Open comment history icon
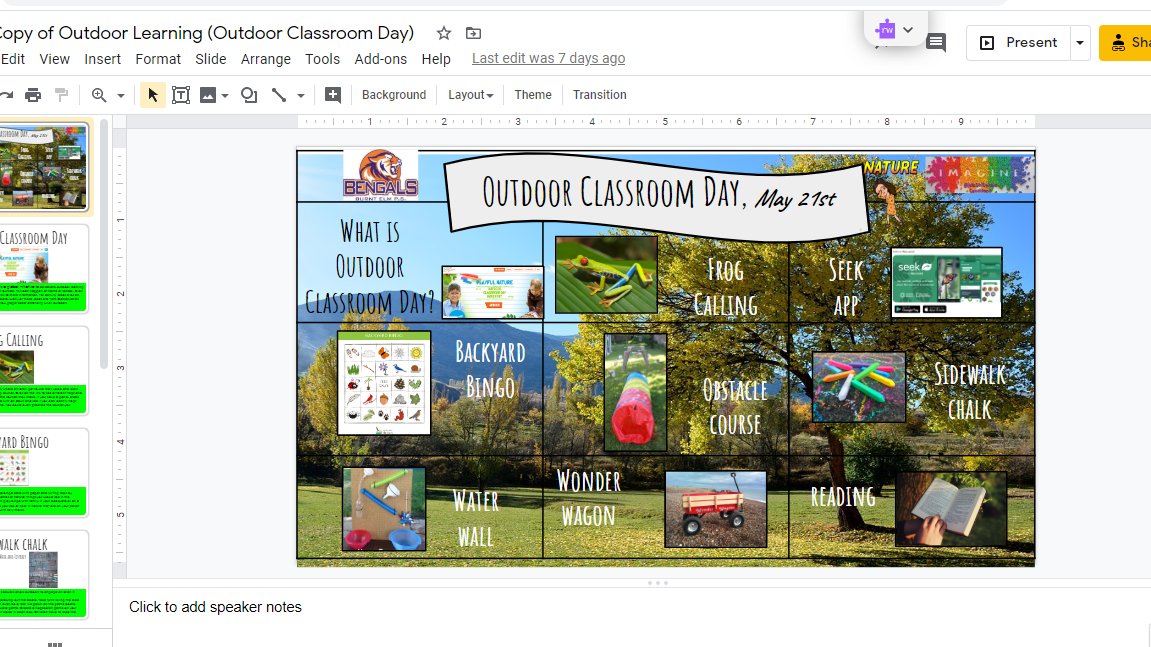 click(x=936, y=43)
